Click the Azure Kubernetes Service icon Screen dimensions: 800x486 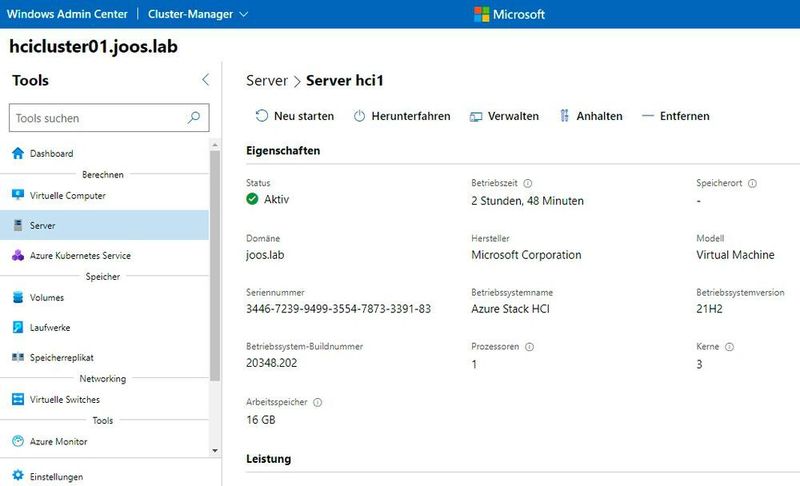pos(18,255)
